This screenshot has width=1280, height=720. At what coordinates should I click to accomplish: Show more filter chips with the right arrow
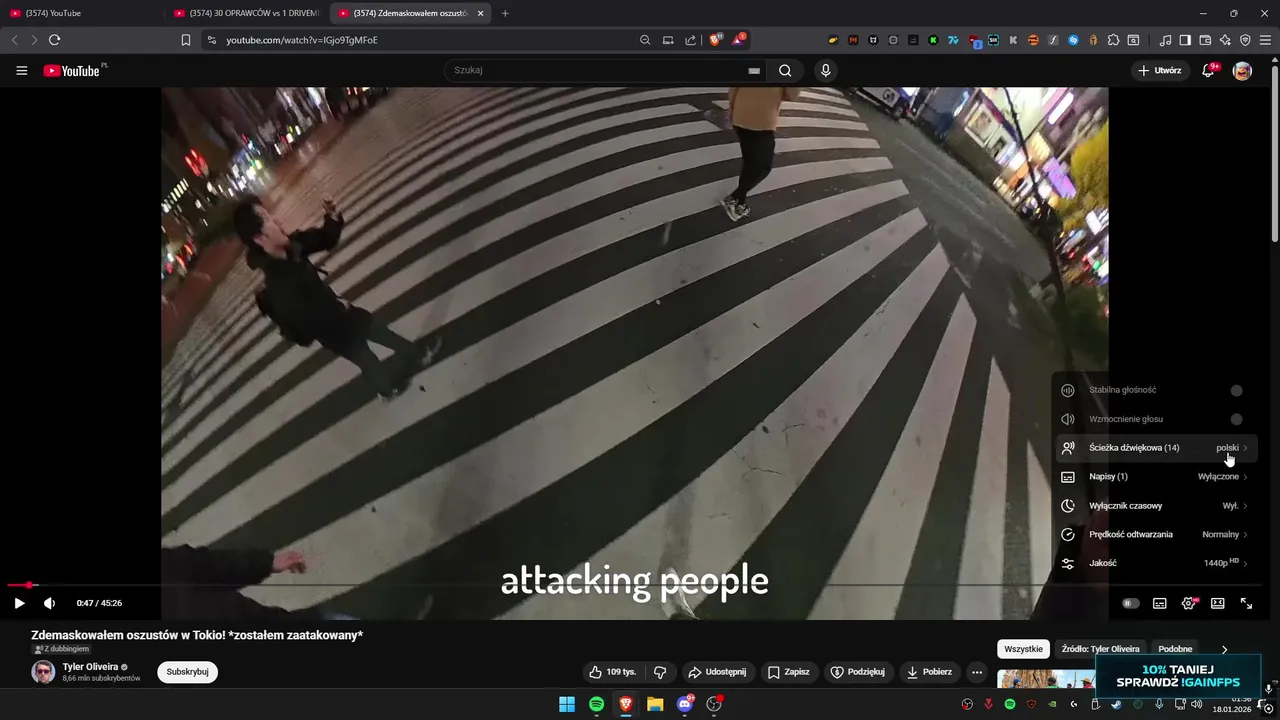[x=1224, y=649]
